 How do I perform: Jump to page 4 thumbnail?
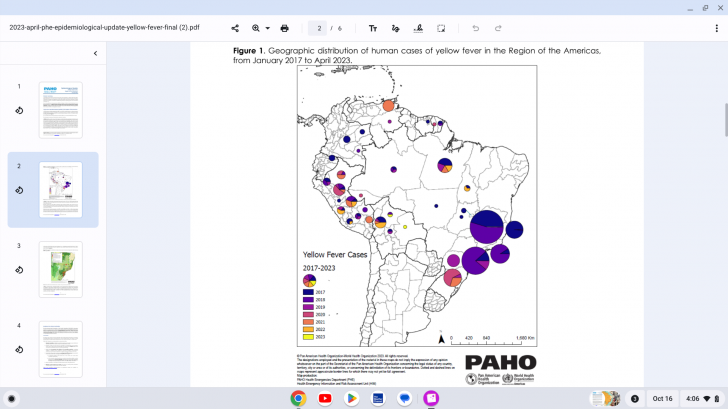(x=60, y=349)
